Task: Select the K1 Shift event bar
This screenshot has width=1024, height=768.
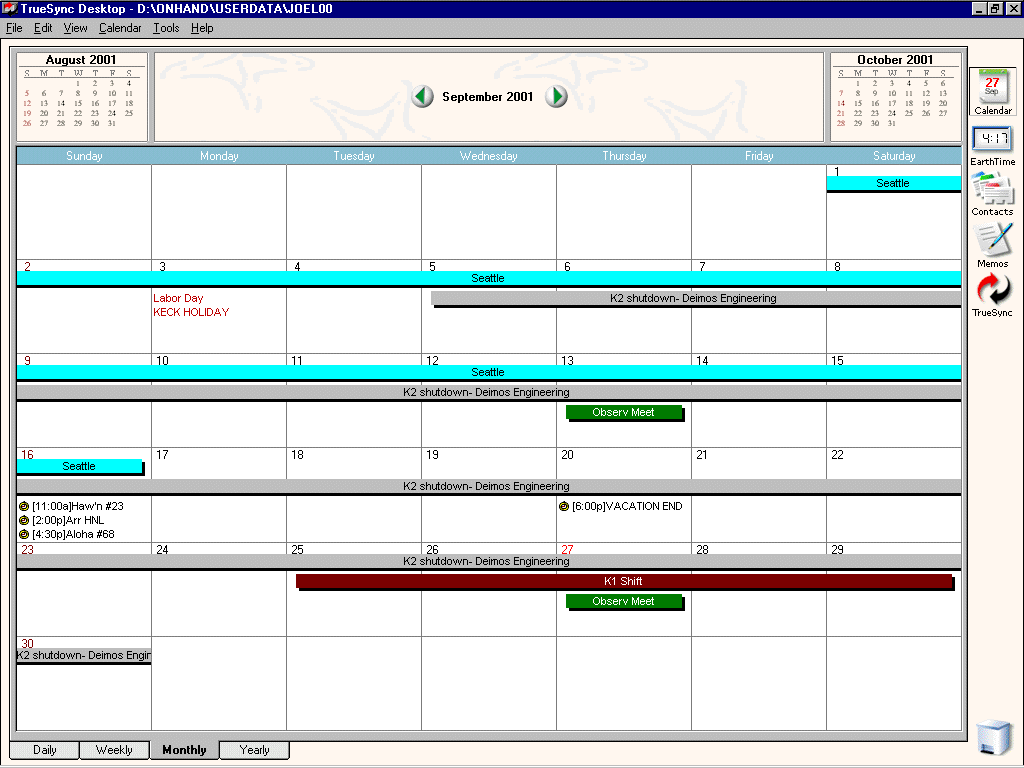Action: pos(623,581)
